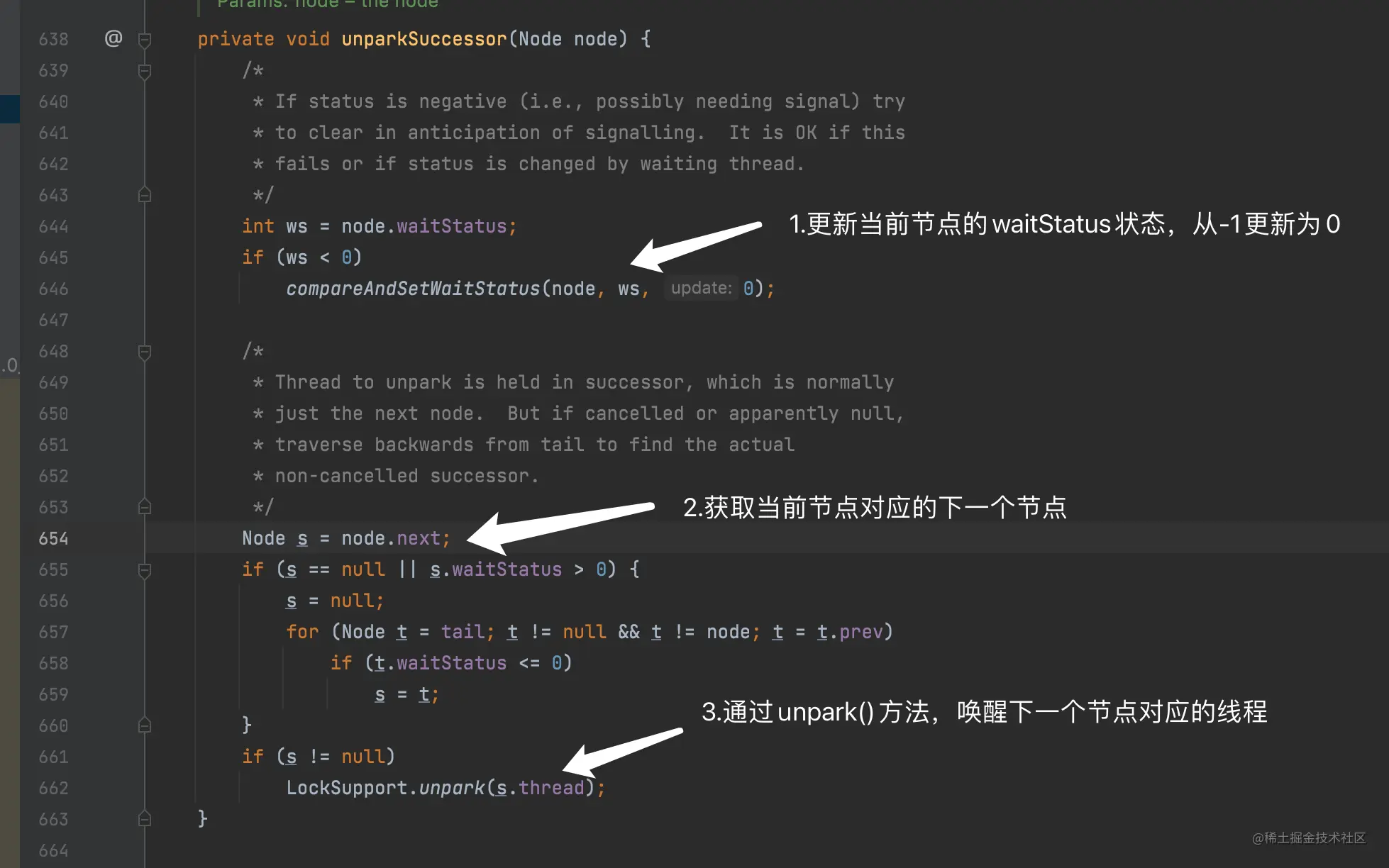Click the LockSupport class reference on line 662
This screenshot has width=1389, height=868.
347,788
